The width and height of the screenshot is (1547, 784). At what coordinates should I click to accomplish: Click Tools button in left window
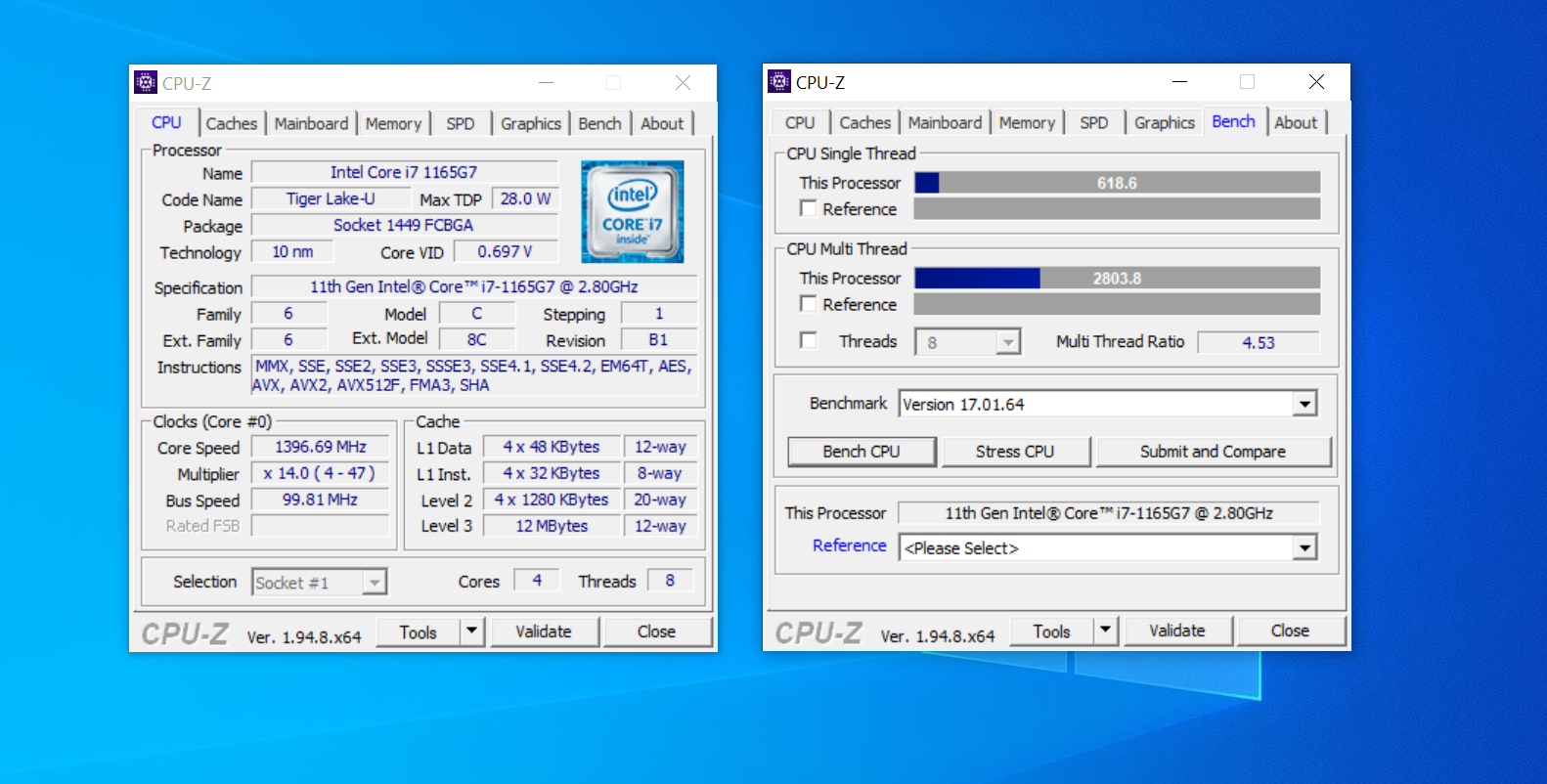[x=418, y=632]
